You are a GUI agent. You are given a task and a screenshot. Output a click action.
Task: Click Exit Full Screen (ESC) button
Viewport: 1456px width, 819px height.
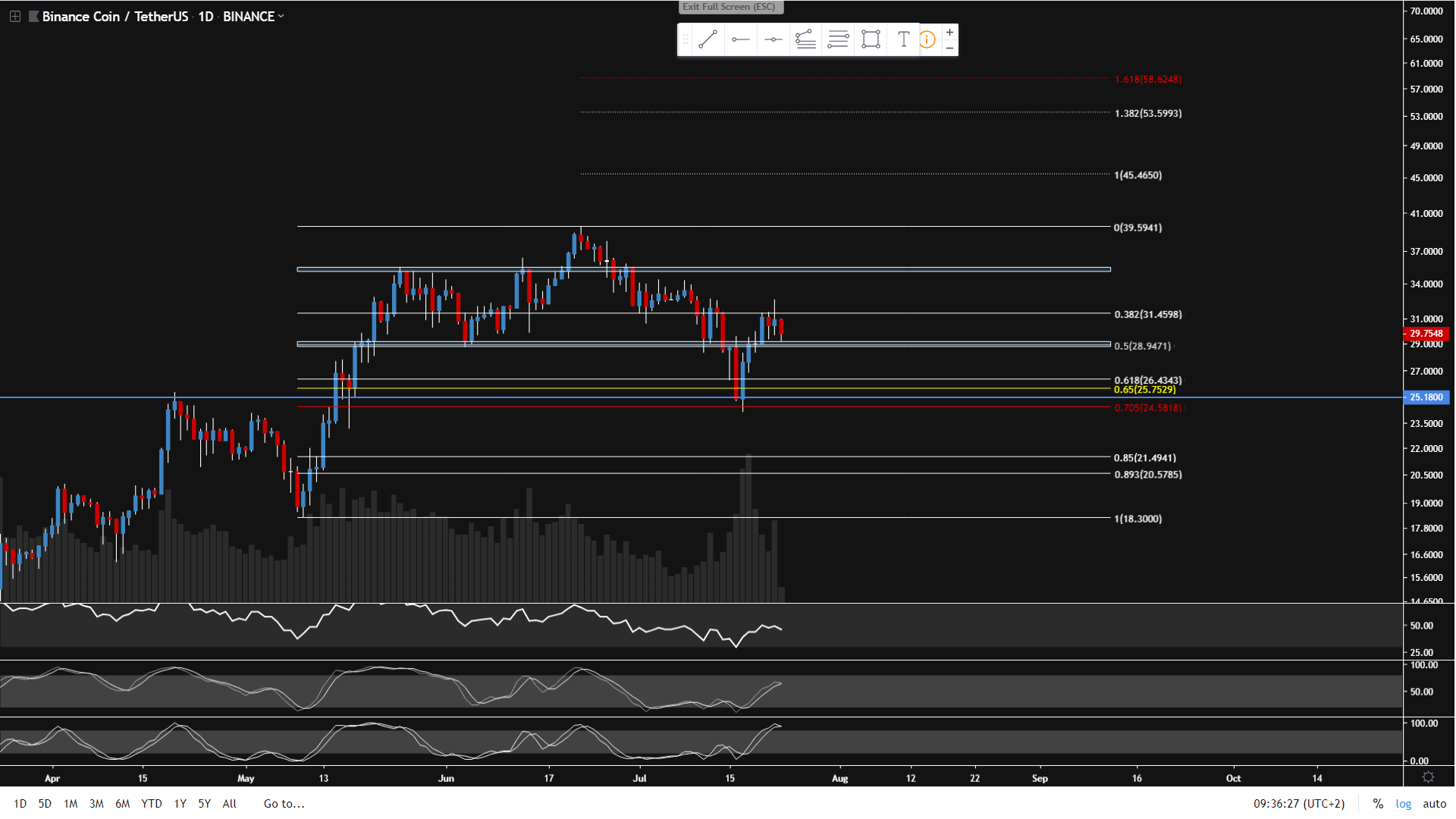point(730,7)
